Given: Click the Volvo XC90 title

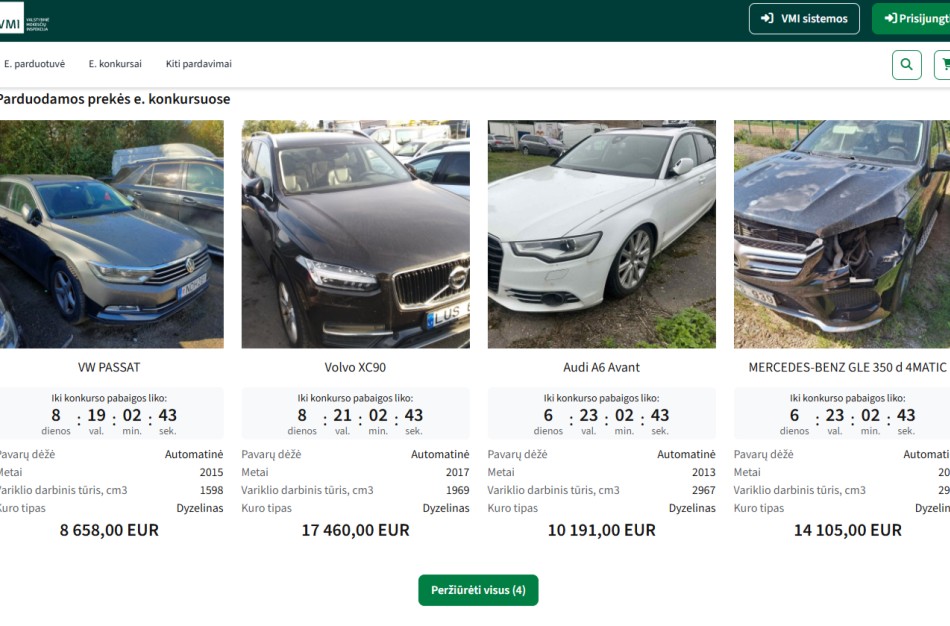Looking at the screenshot, I should tap(355, 367).
